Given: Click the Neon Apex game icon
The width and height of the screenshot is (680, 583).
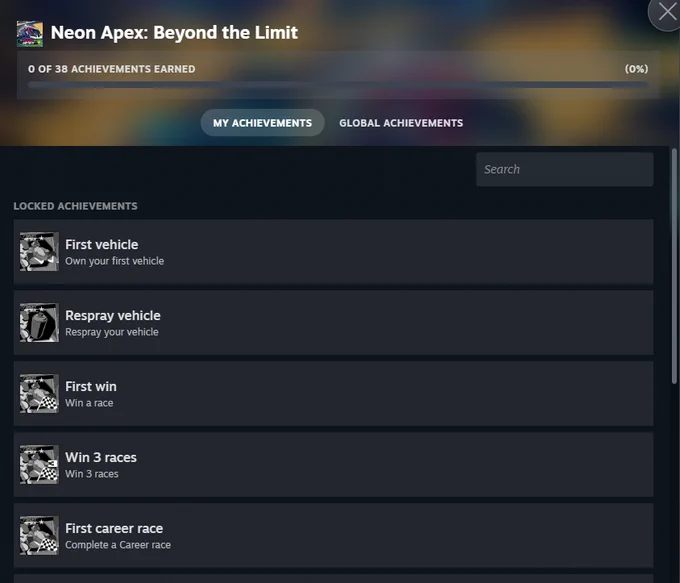Looking at the screenshot, I should 29,34.
